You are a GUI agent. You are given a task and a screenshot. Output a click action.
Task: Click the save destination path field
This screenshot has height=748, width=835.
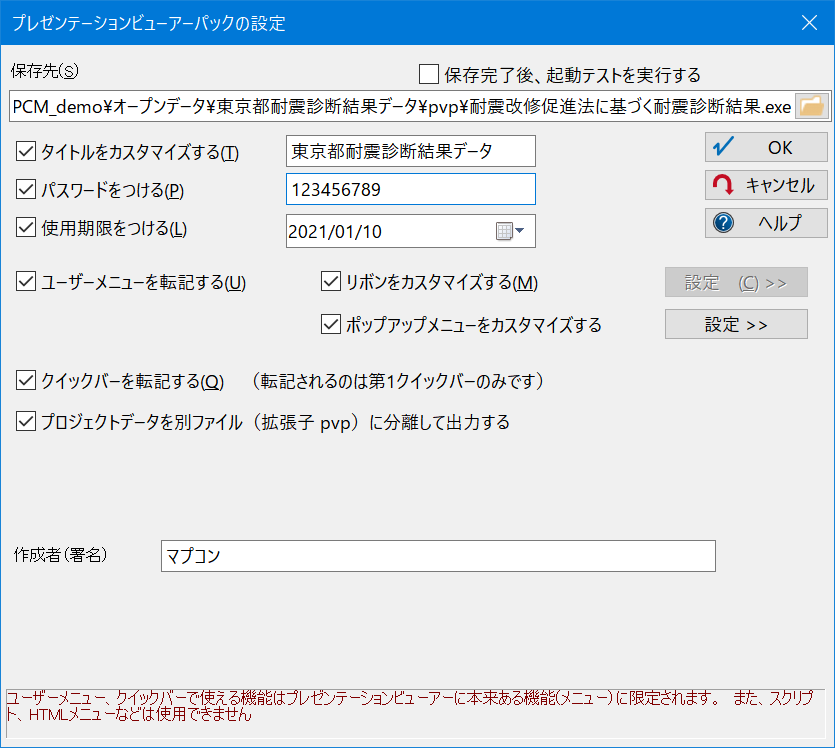402,106
